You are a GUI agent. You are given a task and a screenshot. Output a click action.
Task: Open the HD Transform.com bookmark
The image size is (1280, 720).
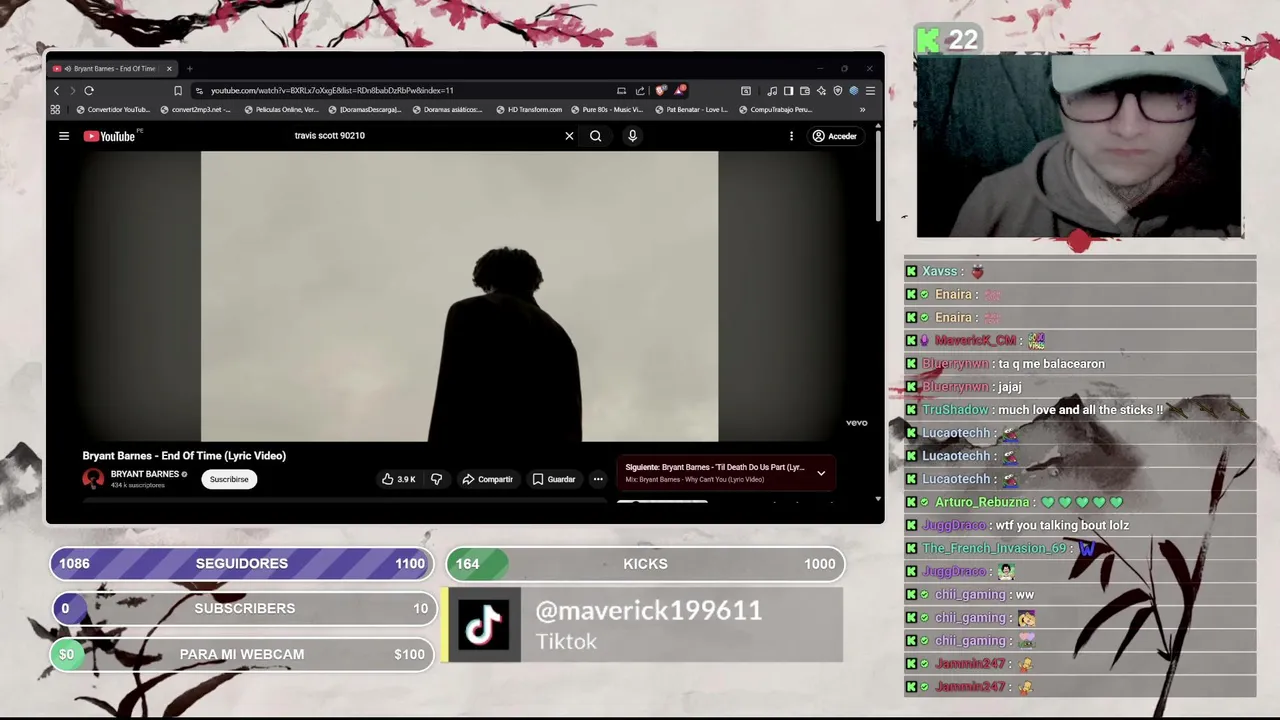[x=530, y=110]
